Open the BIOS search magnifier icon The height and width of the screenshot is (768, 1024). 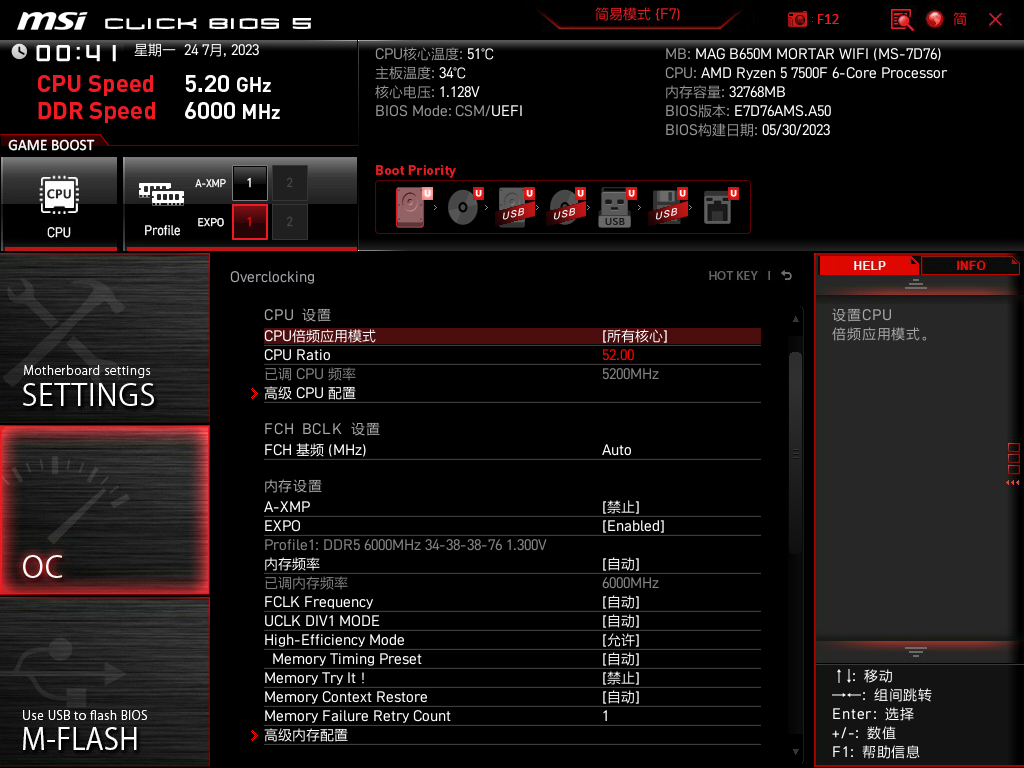(901, 19)
